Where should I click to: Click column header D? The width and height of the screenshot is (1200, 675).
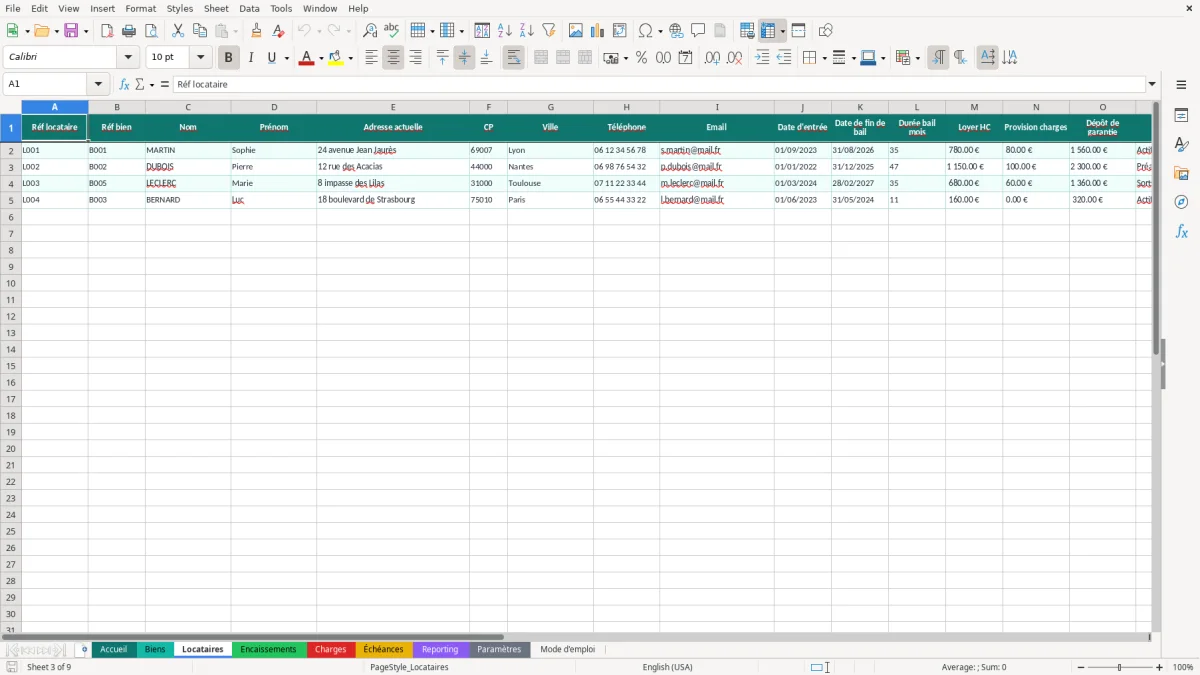tap(274, 107)
